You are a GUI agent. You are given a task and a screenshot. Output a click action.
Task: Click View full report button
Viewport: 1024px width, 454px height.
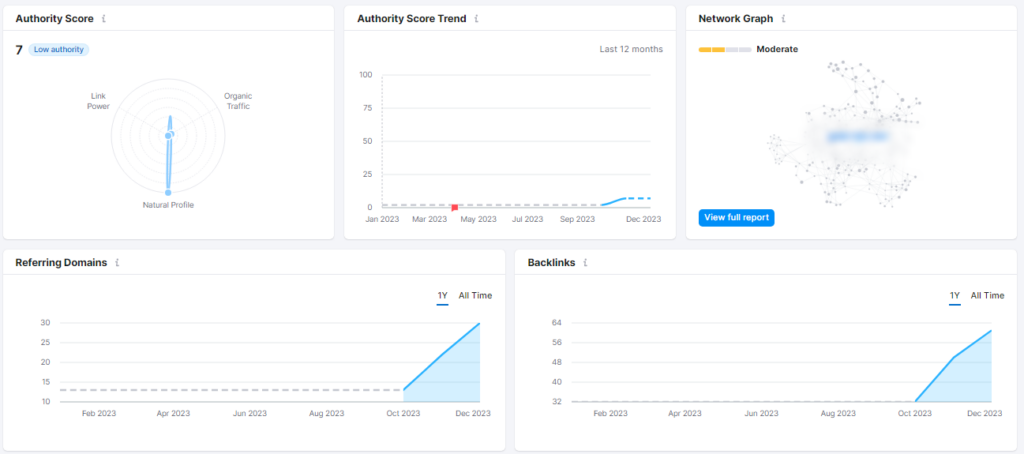737,218
